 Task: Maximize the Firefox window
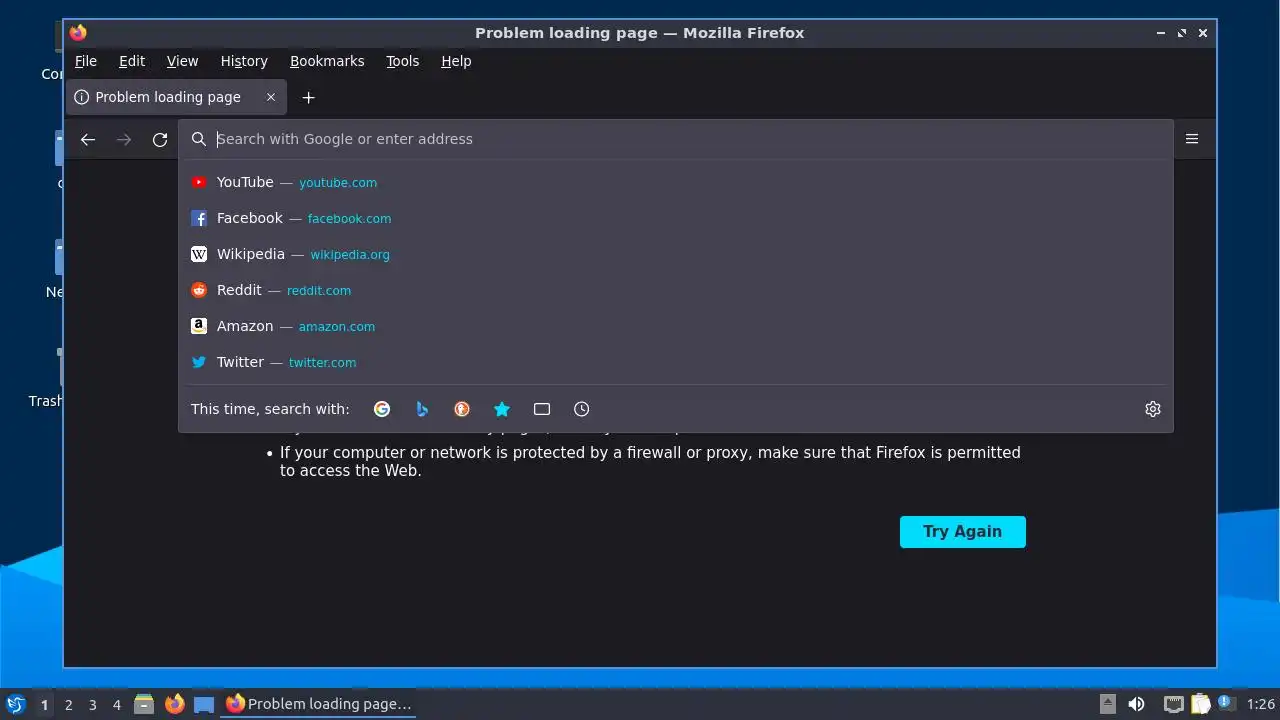[x=1182, y=33]
